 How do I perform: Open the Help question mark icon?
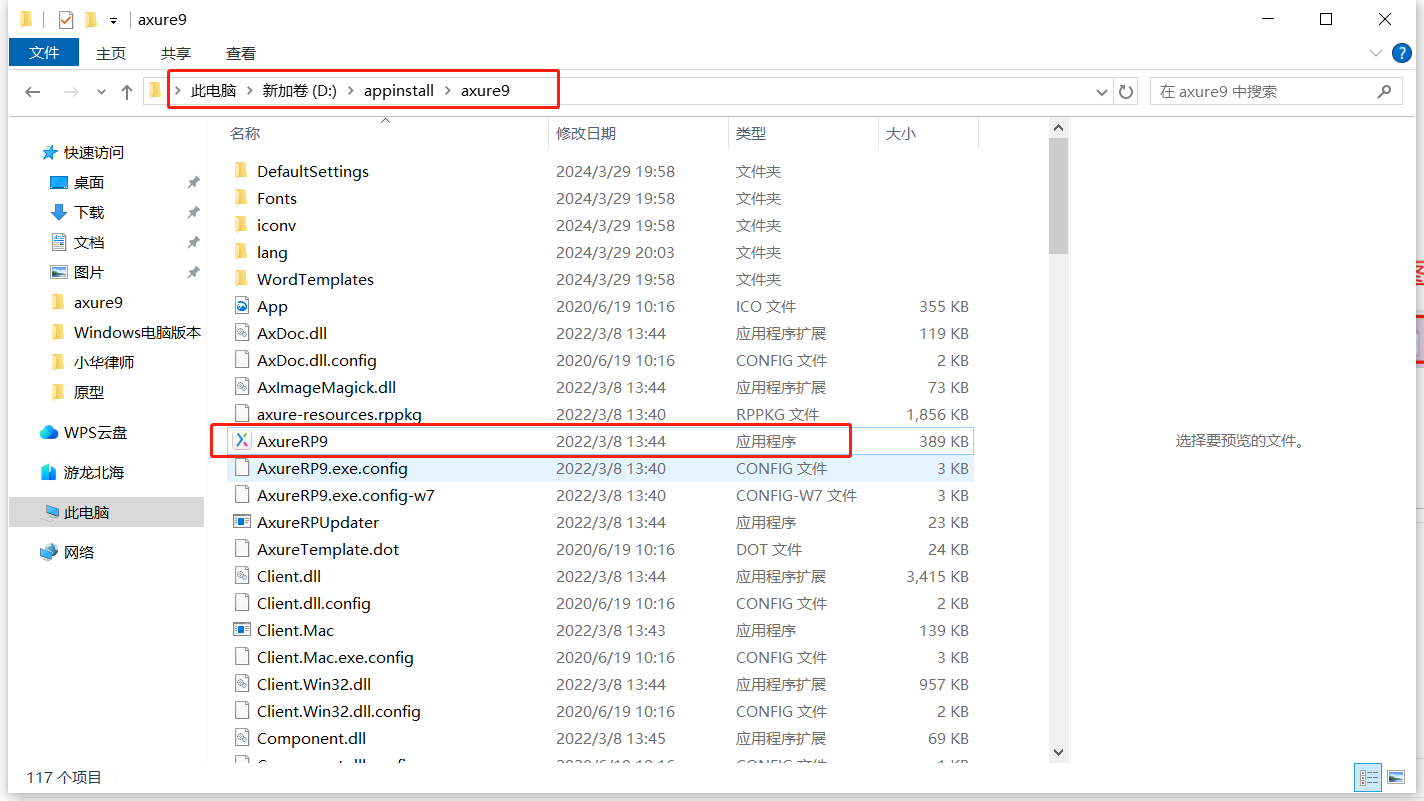(x=1402, y=53)
